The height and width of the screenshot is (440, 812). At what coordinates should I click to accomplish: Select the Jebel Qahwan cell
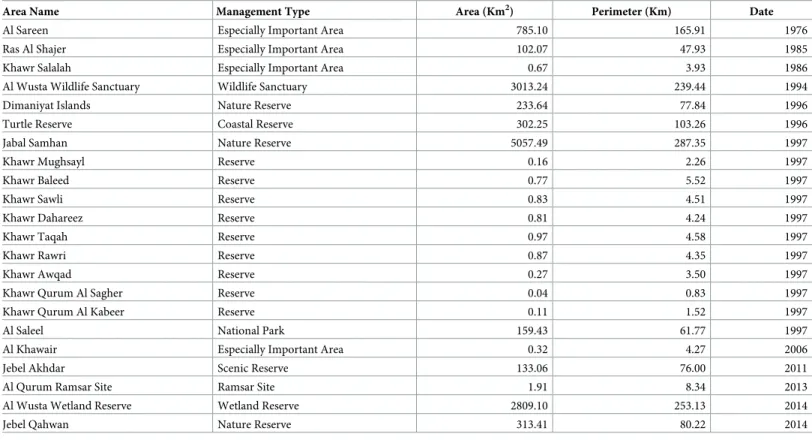pyautogui.click(x=35, y=424)
